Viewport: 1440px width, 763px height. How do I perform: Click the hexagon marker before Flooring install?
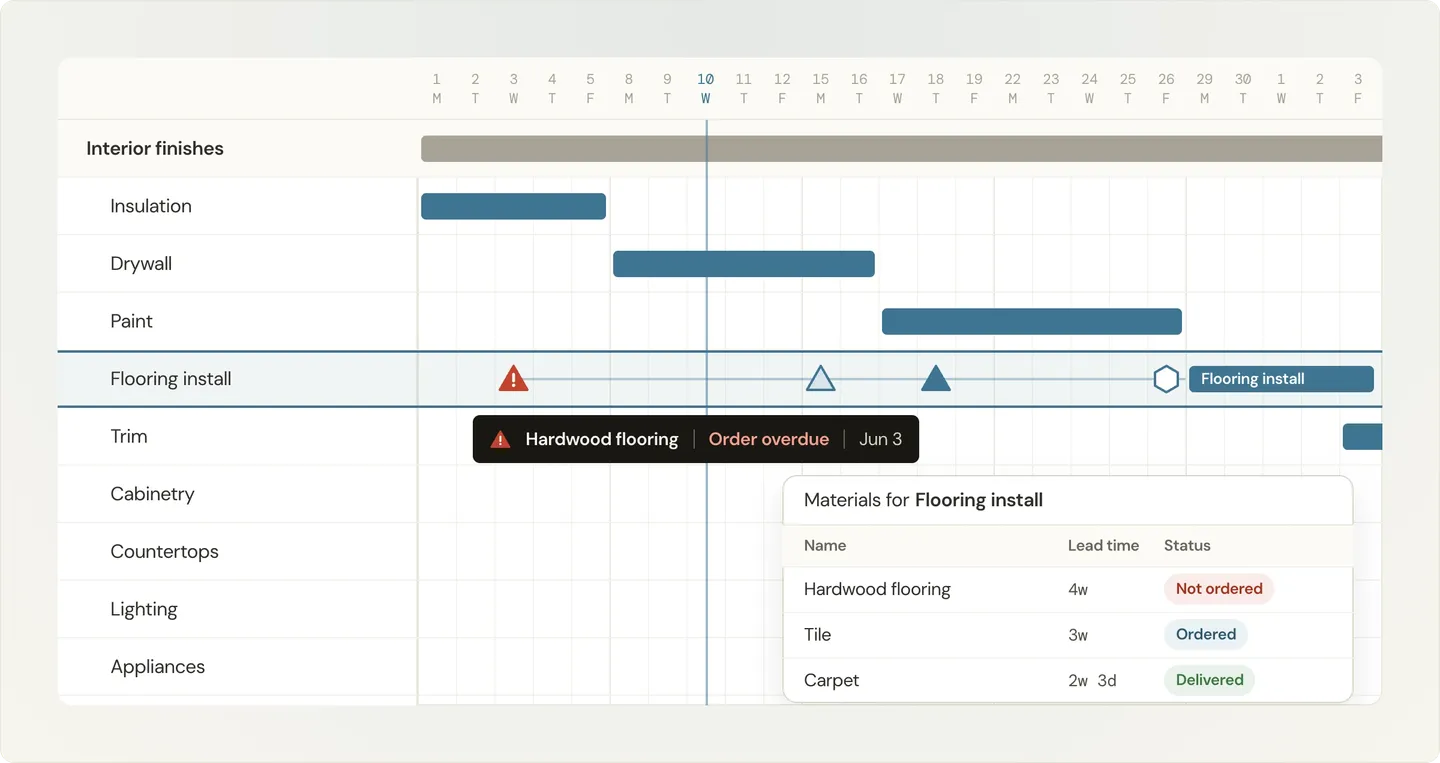click(1166, 379)
